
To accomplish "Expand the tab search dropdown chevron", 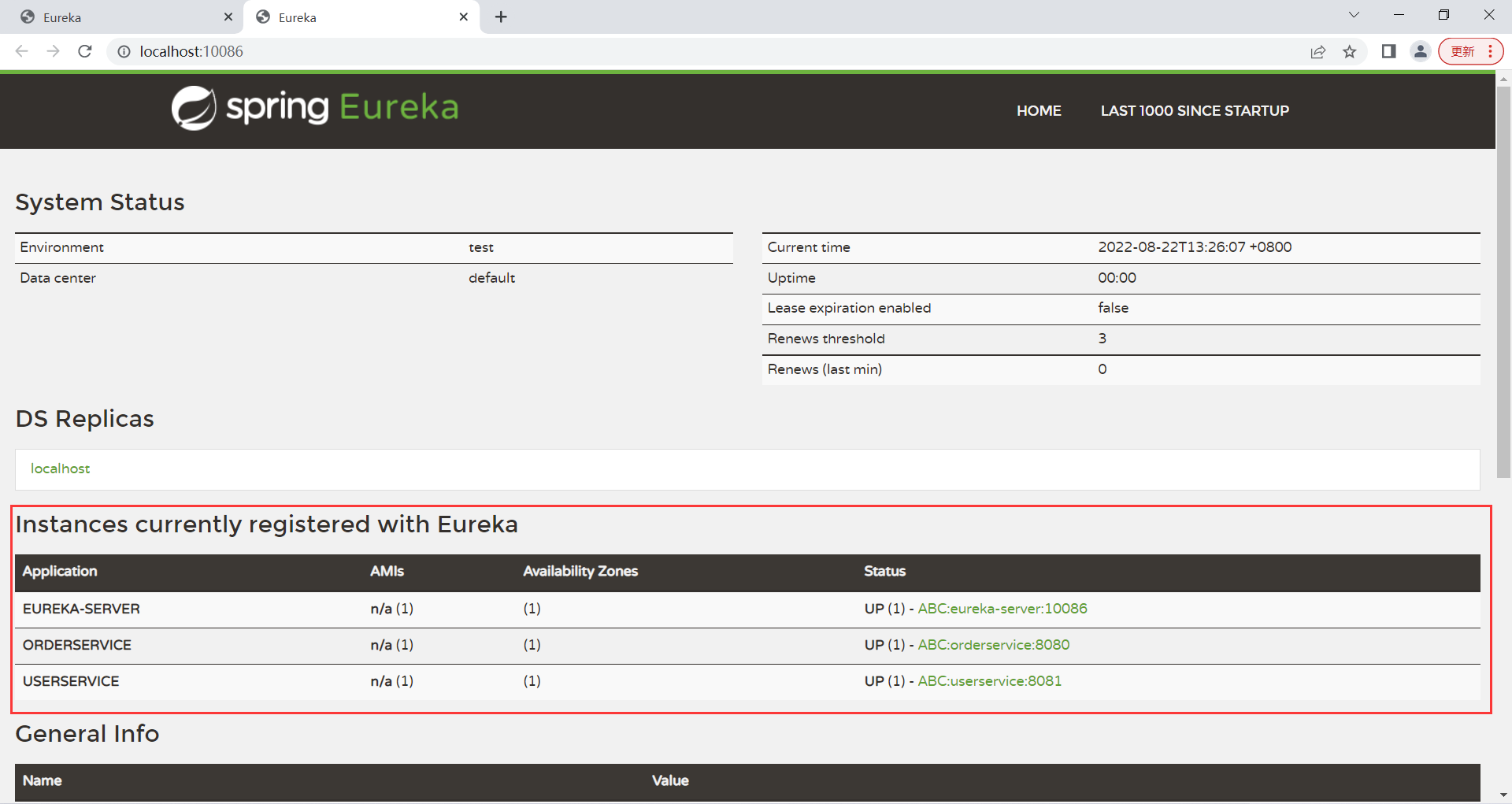I will (1354, 15).
